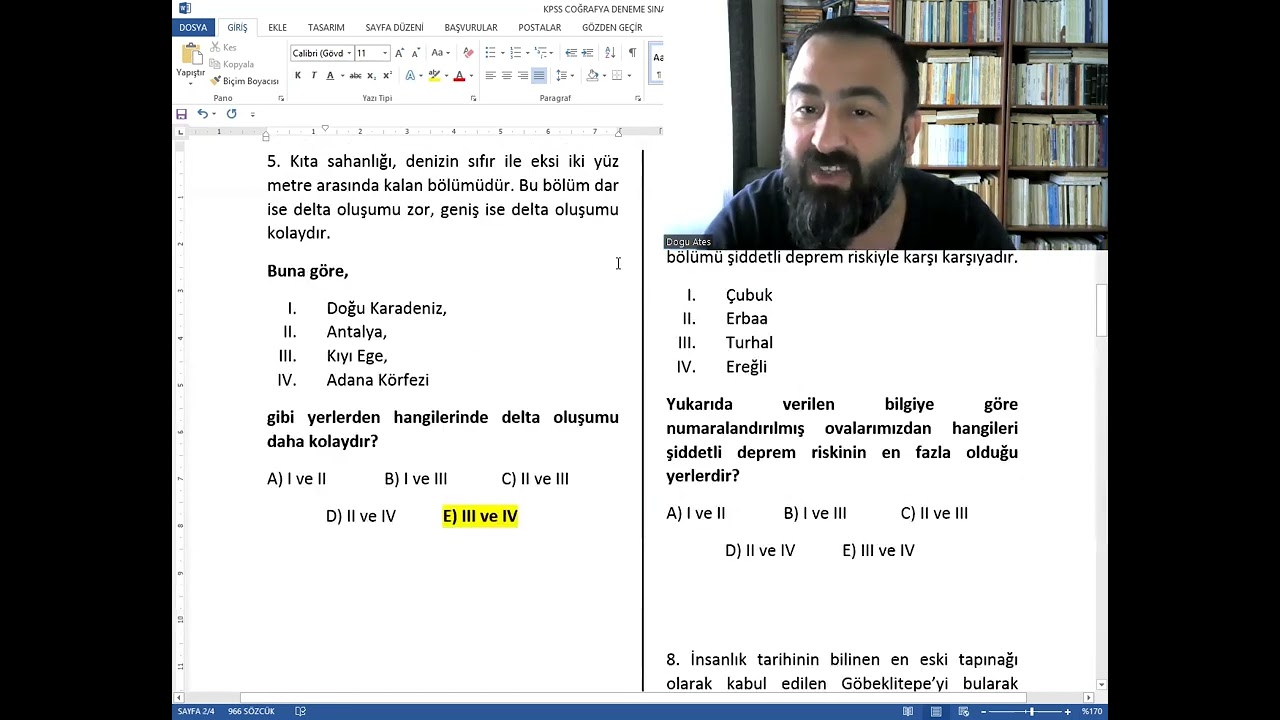The width and height of the screenshot is (1280, 720).
Task: Click the Save icon in quick access toolbar
Action: 181,114
